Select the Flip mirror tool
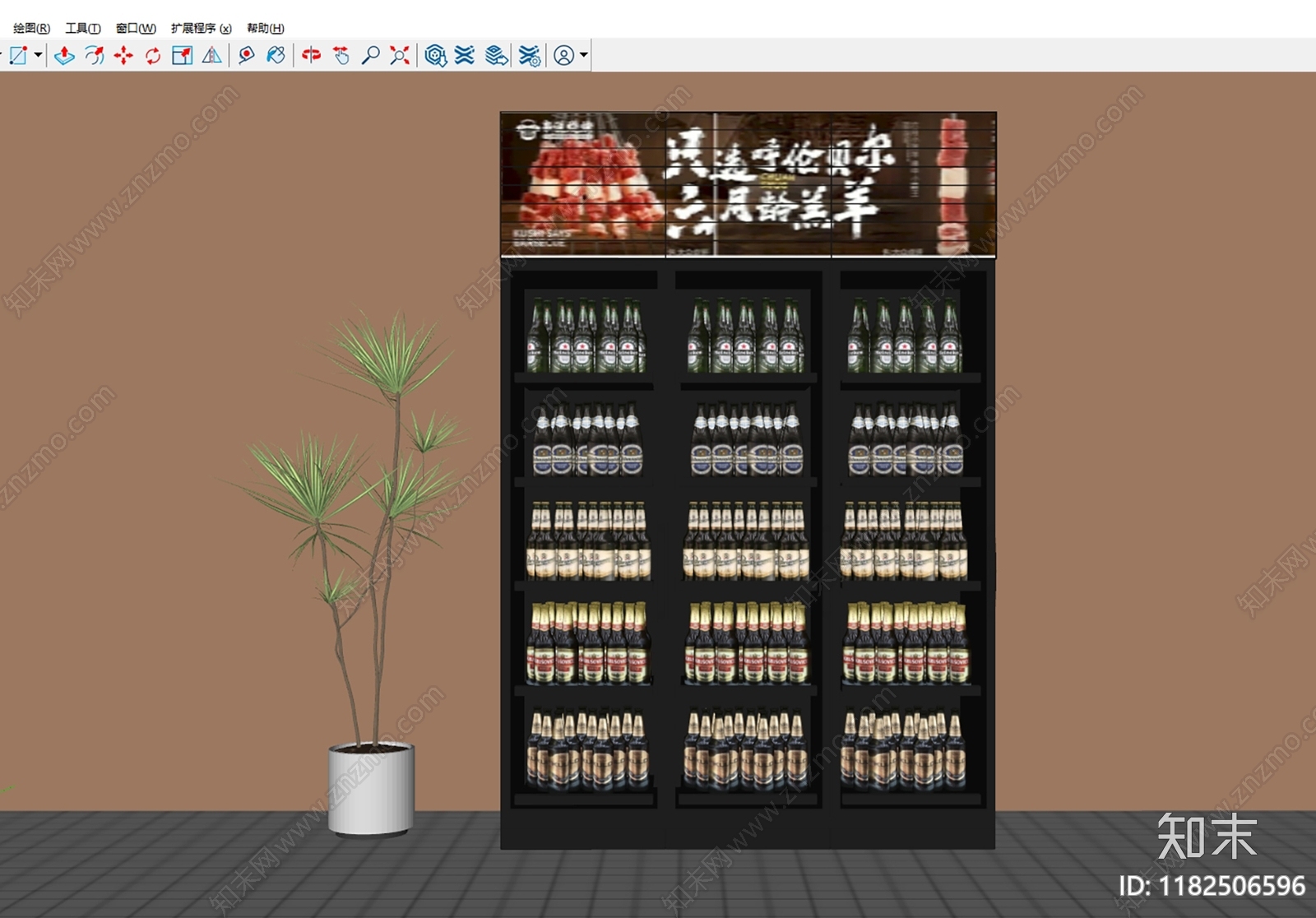The image size is (1316, 918). [211, 55]
